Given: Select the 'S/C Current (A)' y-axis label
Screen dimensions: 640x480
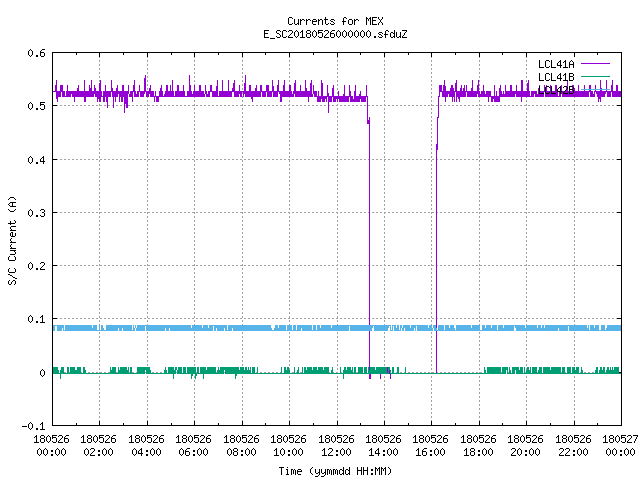Looking at the screenshot, I should [x=13, y=241].
